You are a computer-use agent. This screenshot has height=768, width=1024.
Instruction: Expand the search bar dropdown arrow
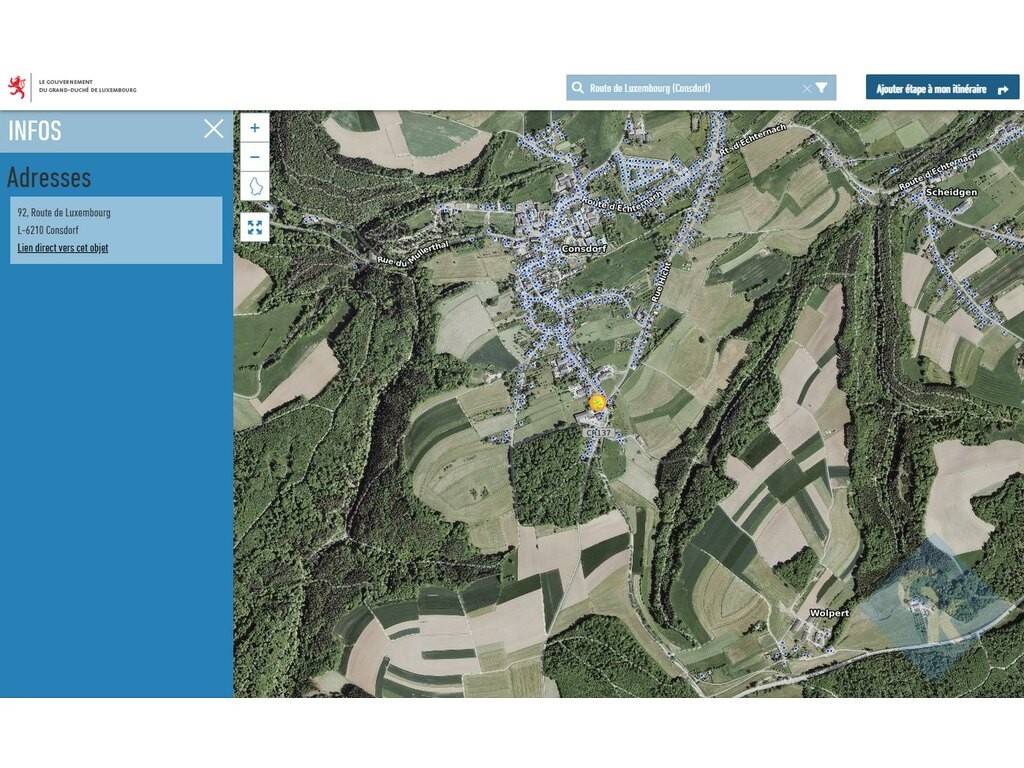(x=822, y=88)
